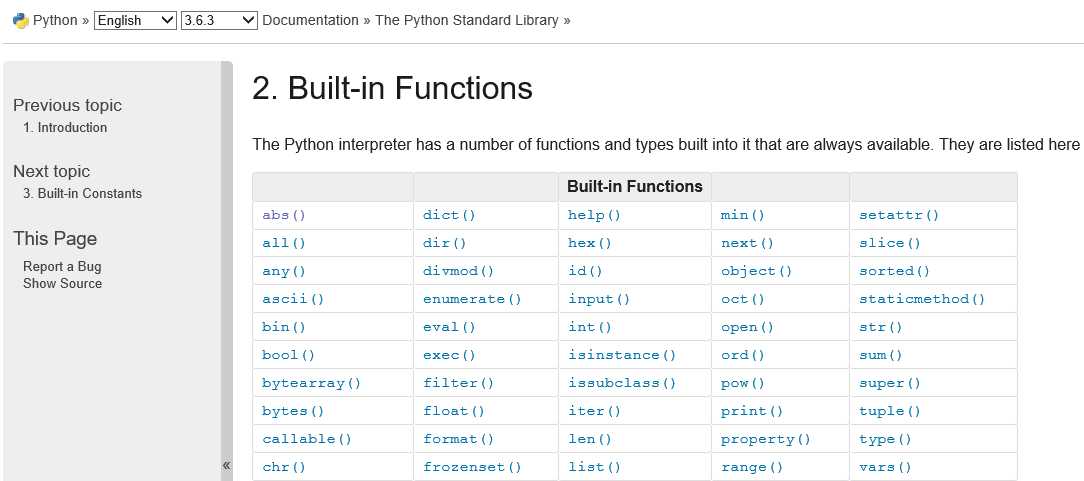The width and height of the screenshot is (1084, 481).
Task: Open the type() function link
Action: (x=886, y=439)
